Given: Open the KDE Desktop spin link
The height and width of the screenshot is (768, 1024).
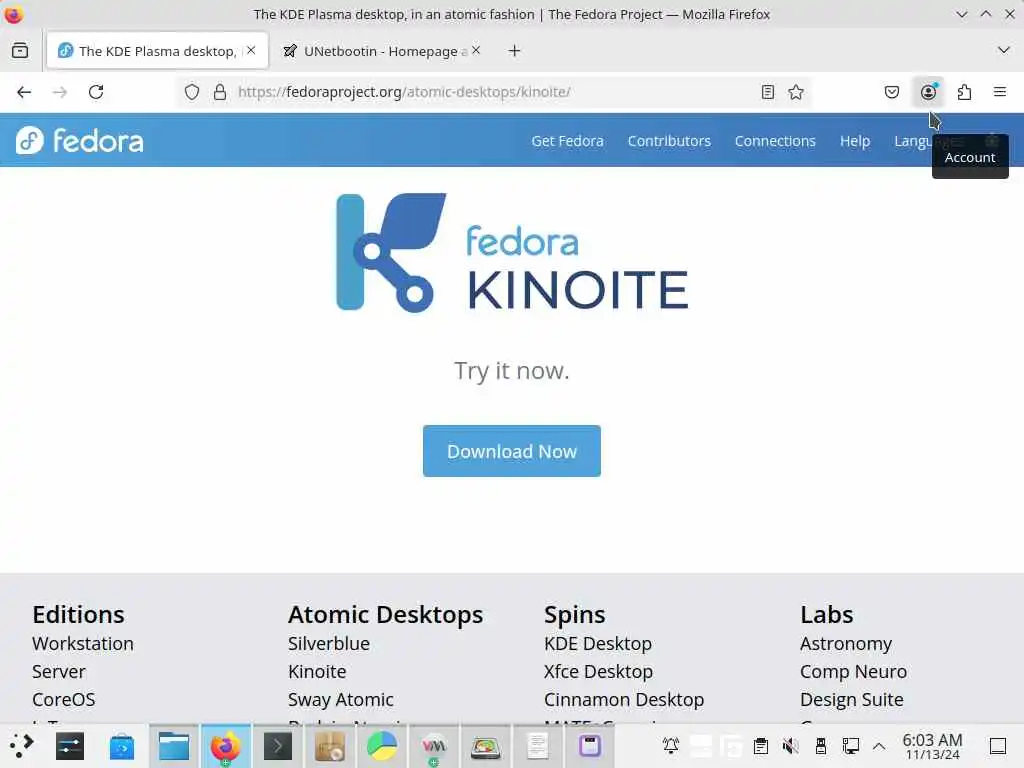Looking at the screenshot, I should click(598, 644).
